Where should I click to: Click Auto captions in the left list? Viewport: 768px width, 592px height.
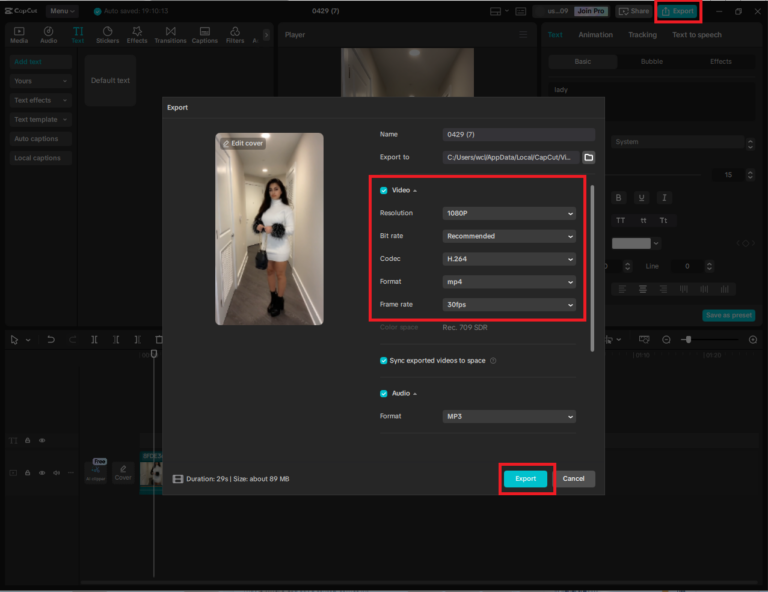[x=40, y=139]
